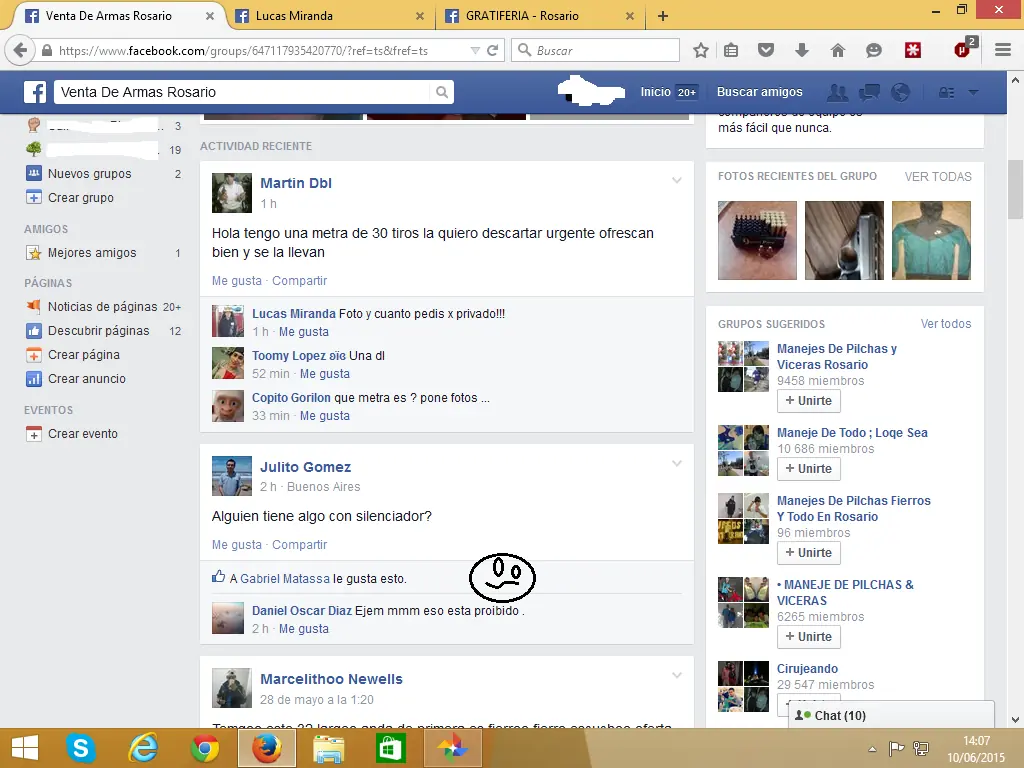1024x768 pixels.
Task: Open the ammunition box group photo
Action: (x=757, y=240)
